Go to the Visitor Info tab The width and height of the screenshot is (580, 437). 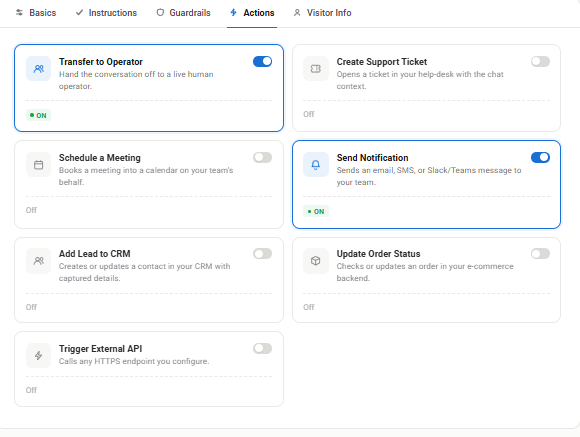323,13
